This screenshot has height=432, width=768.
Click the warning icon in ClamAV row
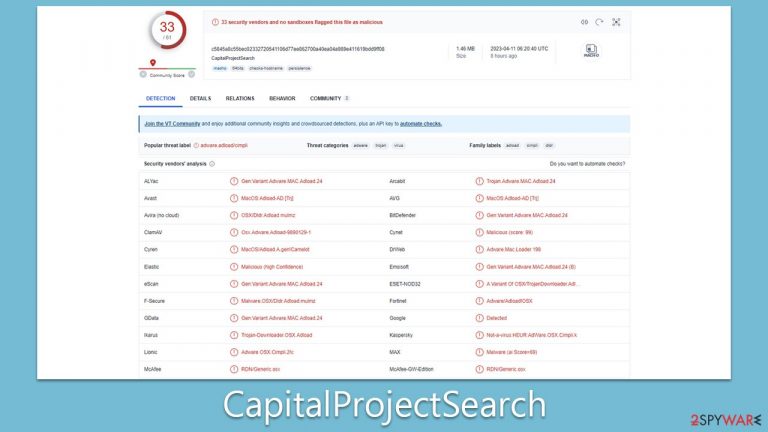(x=234, y=233)
